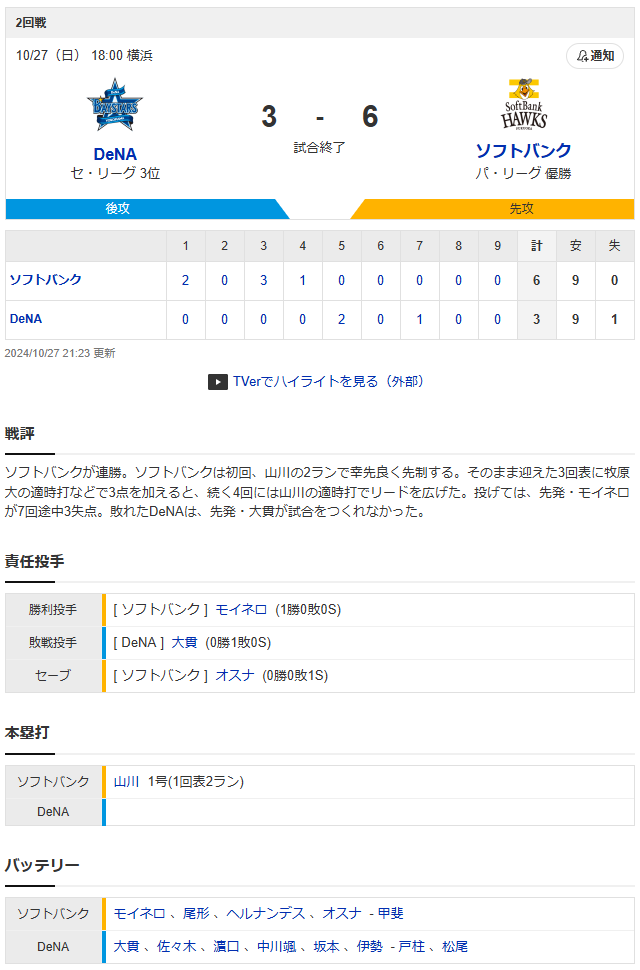Click the 2024/10/27 21:23 更新 timestamp

pos(60,353)
